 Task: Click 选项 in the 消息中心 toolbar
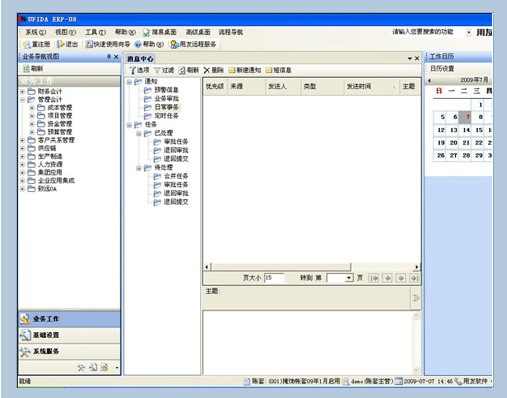tap(139, 70)
